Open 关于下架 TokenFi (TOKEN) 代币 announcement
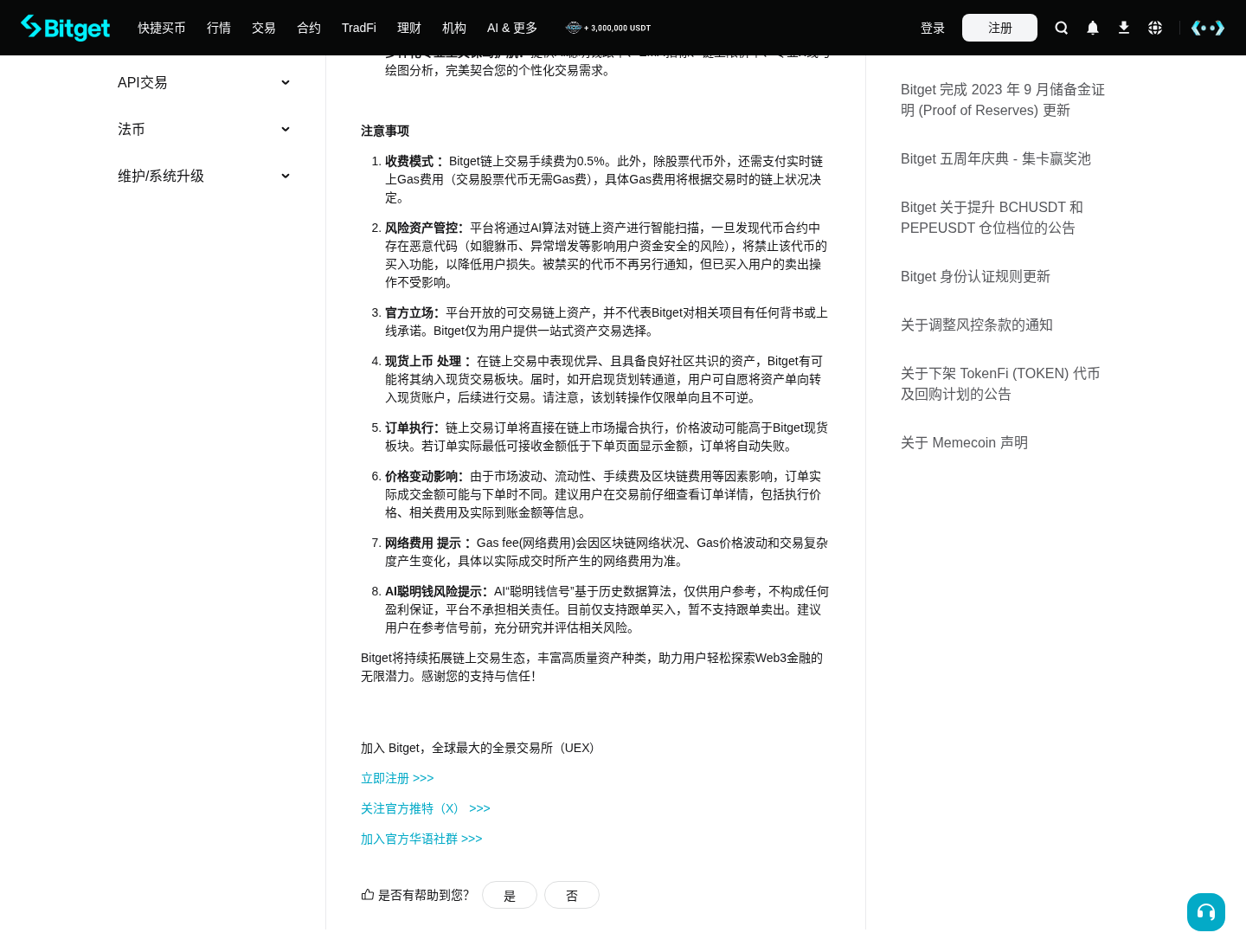Viewport: 1246px width, 952px height. coord(1000,383)
